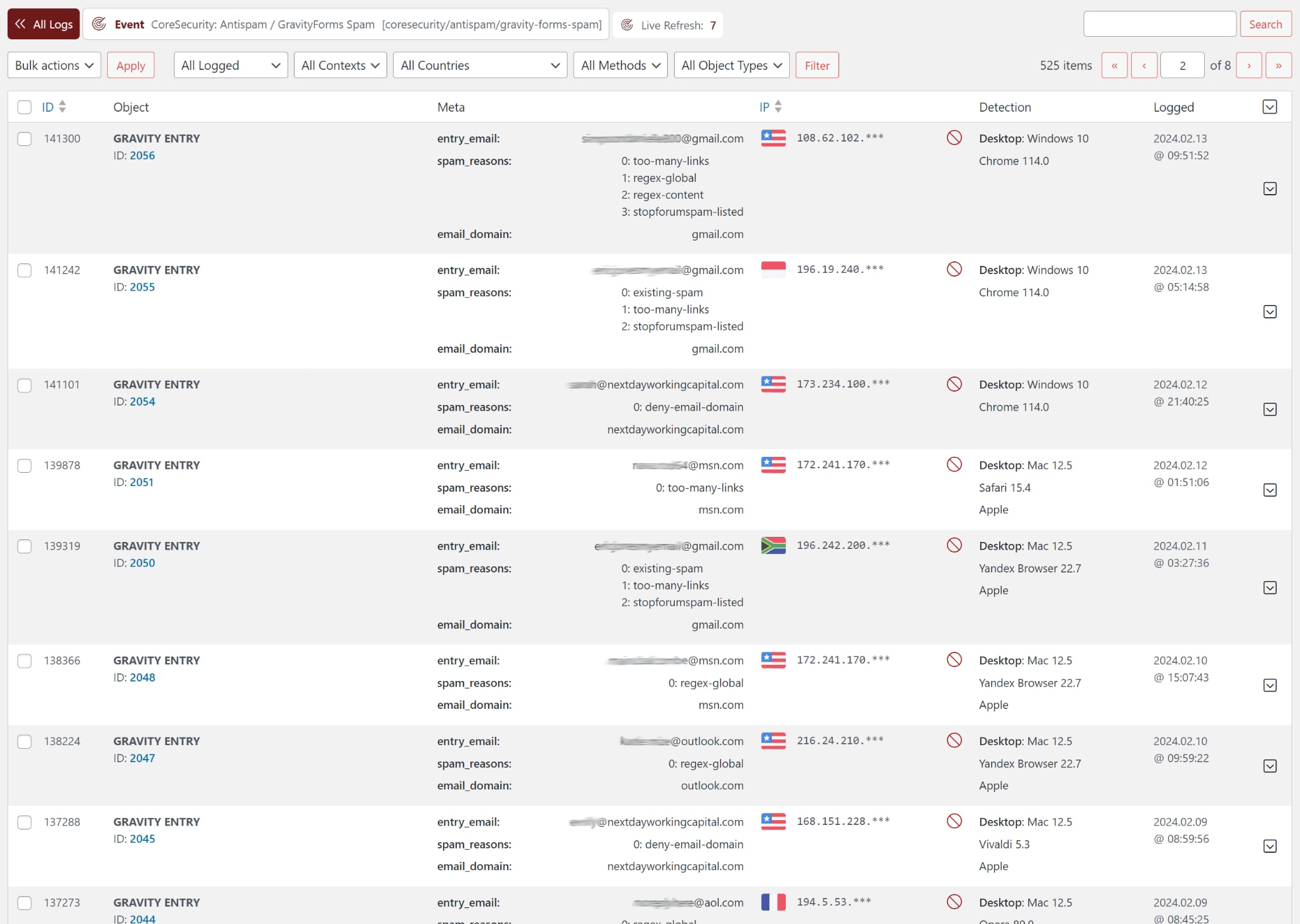Expand details for log 141242

coord(1270,312)
